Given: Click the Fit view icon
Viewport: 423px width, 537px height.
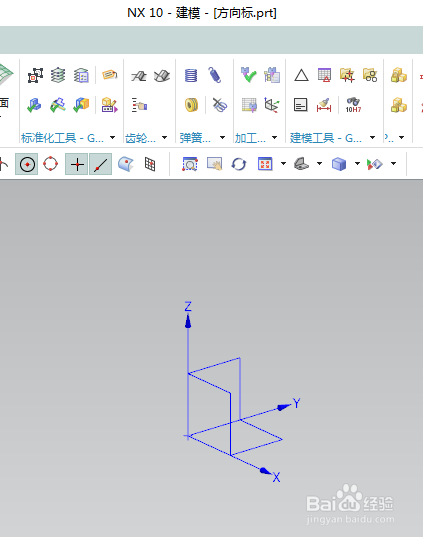Looking at the screenshot, I should click(265, 164).
